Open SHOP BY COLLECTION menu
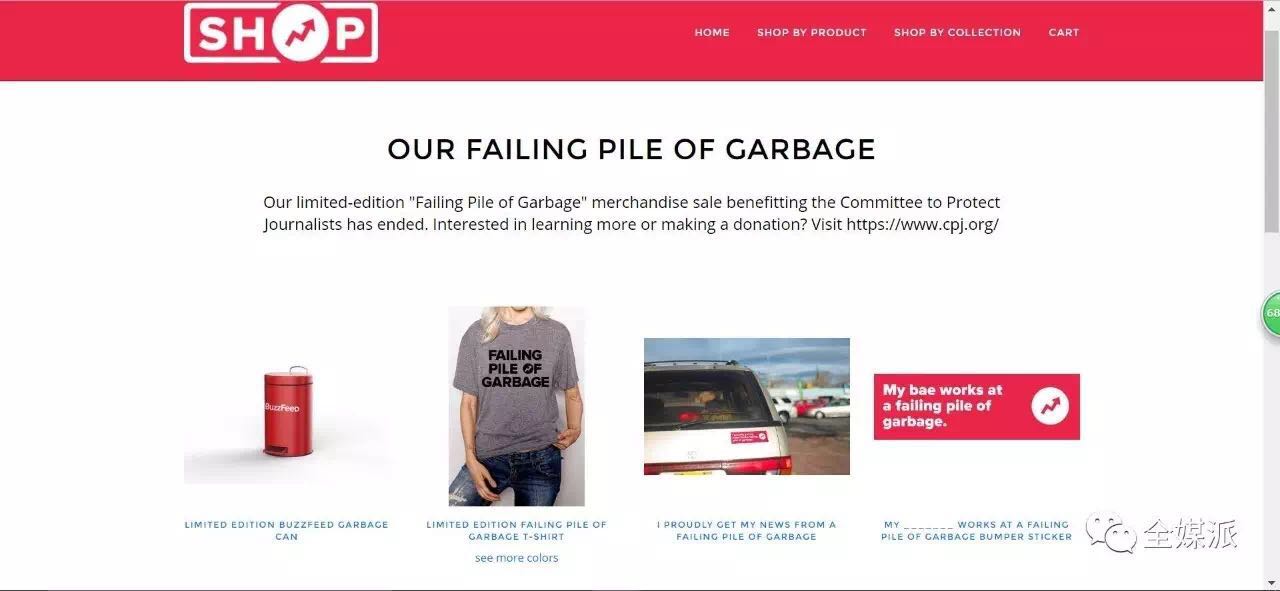Viewport: 1280px width, 591px height. 957,32
